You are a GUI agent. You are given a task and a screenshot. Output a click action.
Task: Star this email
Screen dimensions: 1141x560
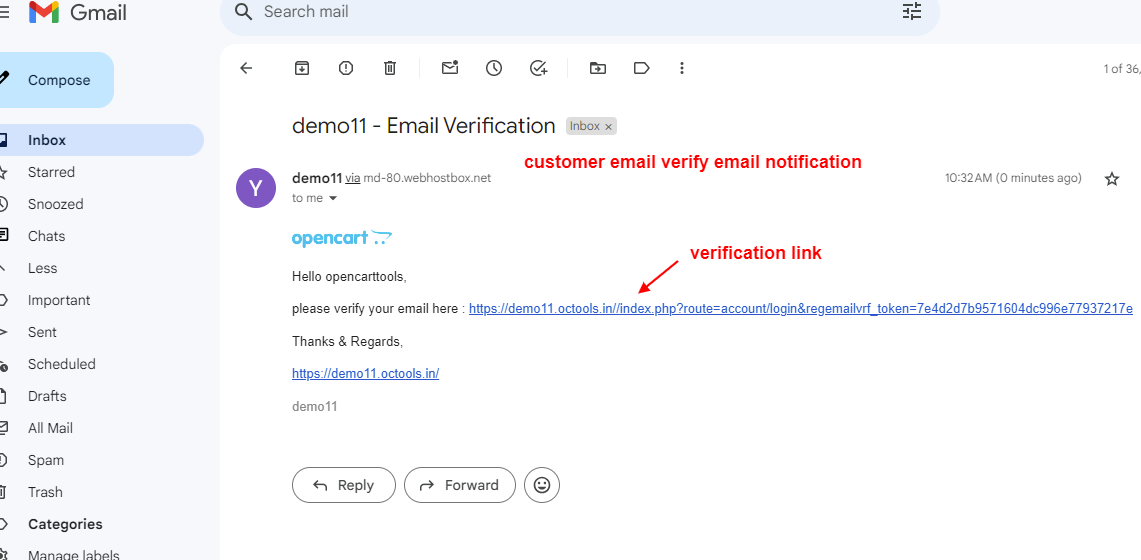tap(1112, 179)
